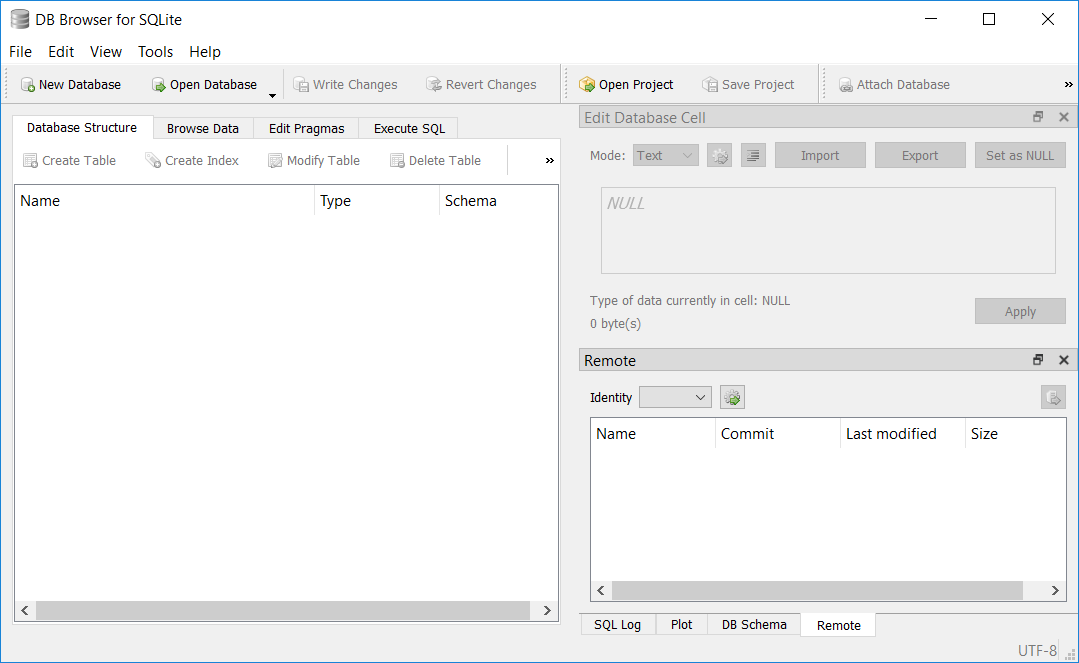Sort Remote list by Commit column
The image size is (1079, 663).
pos(778,434)
